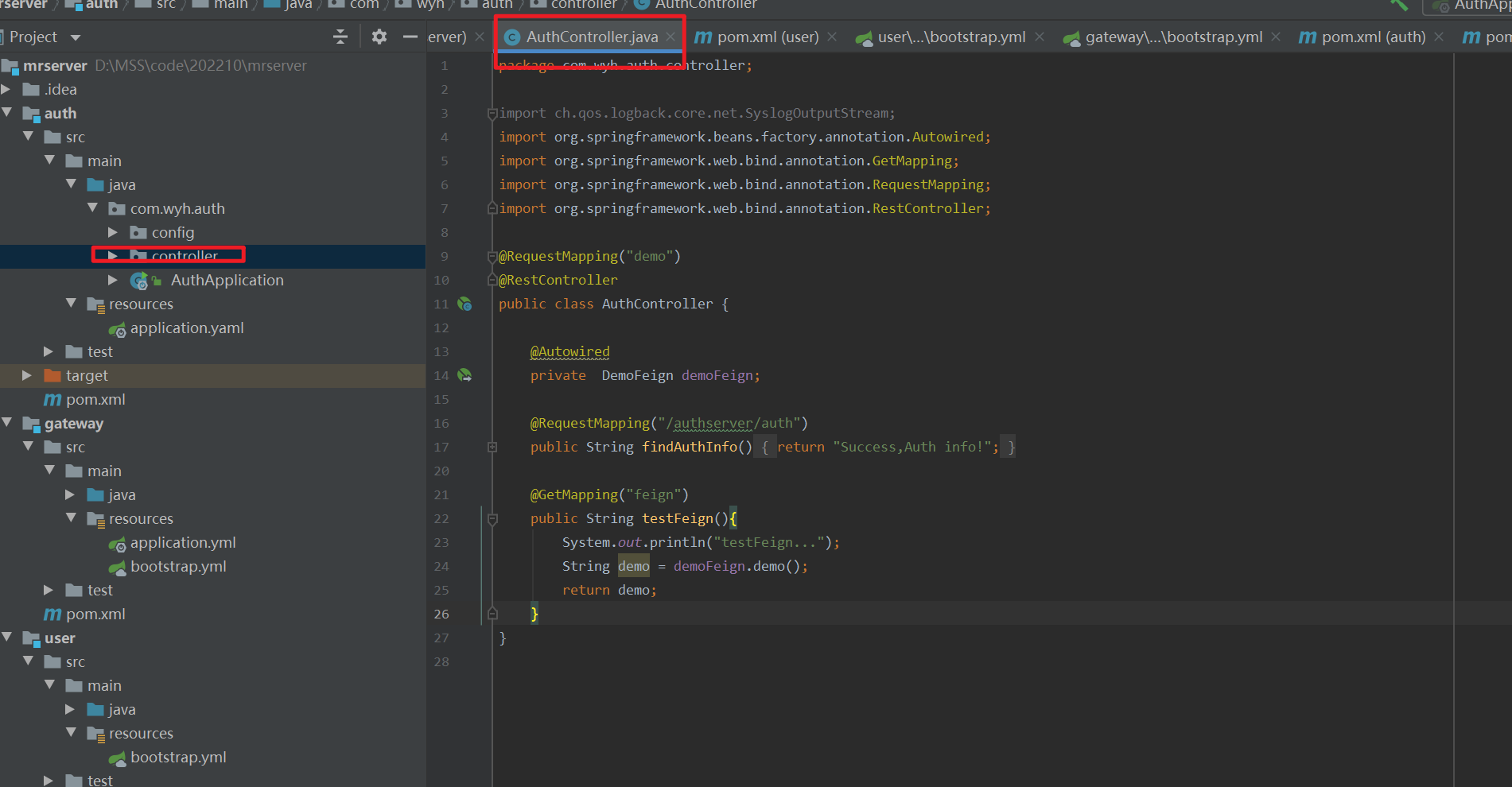Screen dimensions: 1512x787
Task: Switch to the pom.xml (auth) tab
Action: pos(1374,37)
